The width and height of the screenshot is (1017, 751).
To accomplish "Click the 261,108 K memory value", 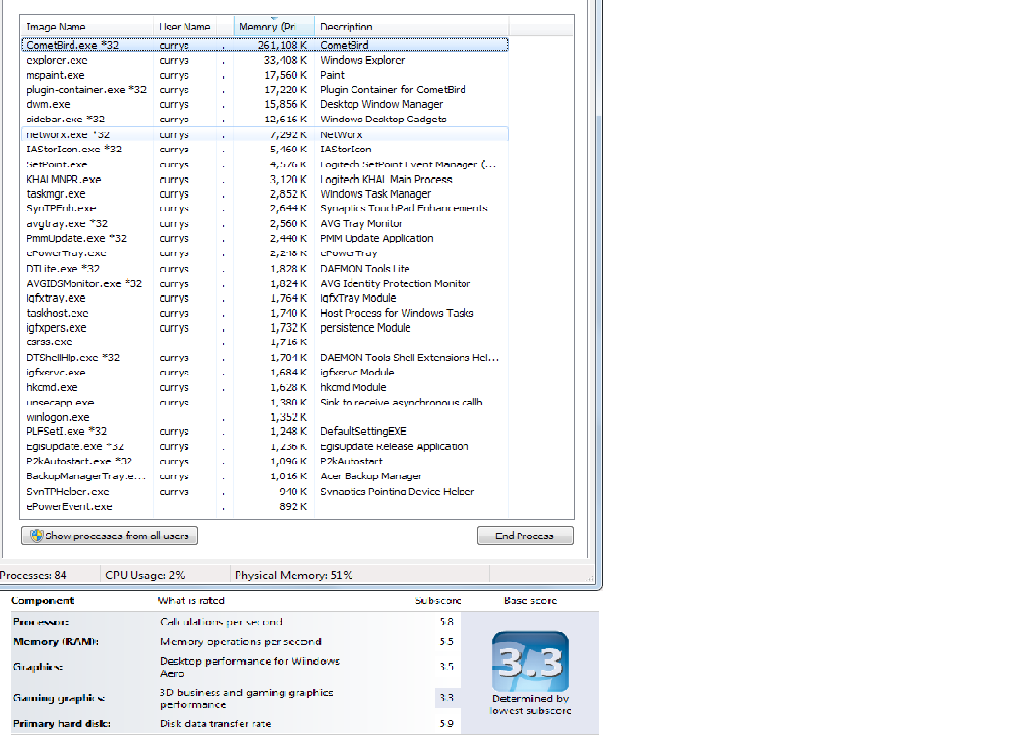I will (282, 45).
